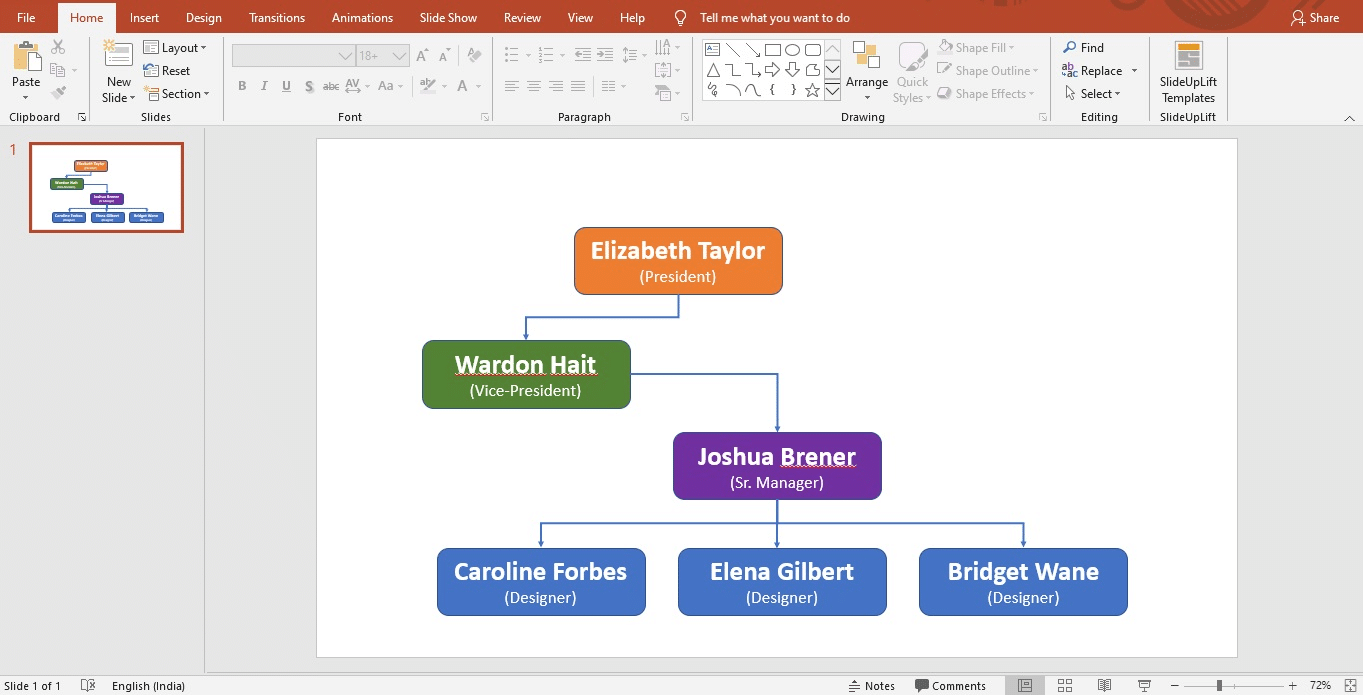
Task: Open the Font Size dropdown
Action: tap(399, 55)
